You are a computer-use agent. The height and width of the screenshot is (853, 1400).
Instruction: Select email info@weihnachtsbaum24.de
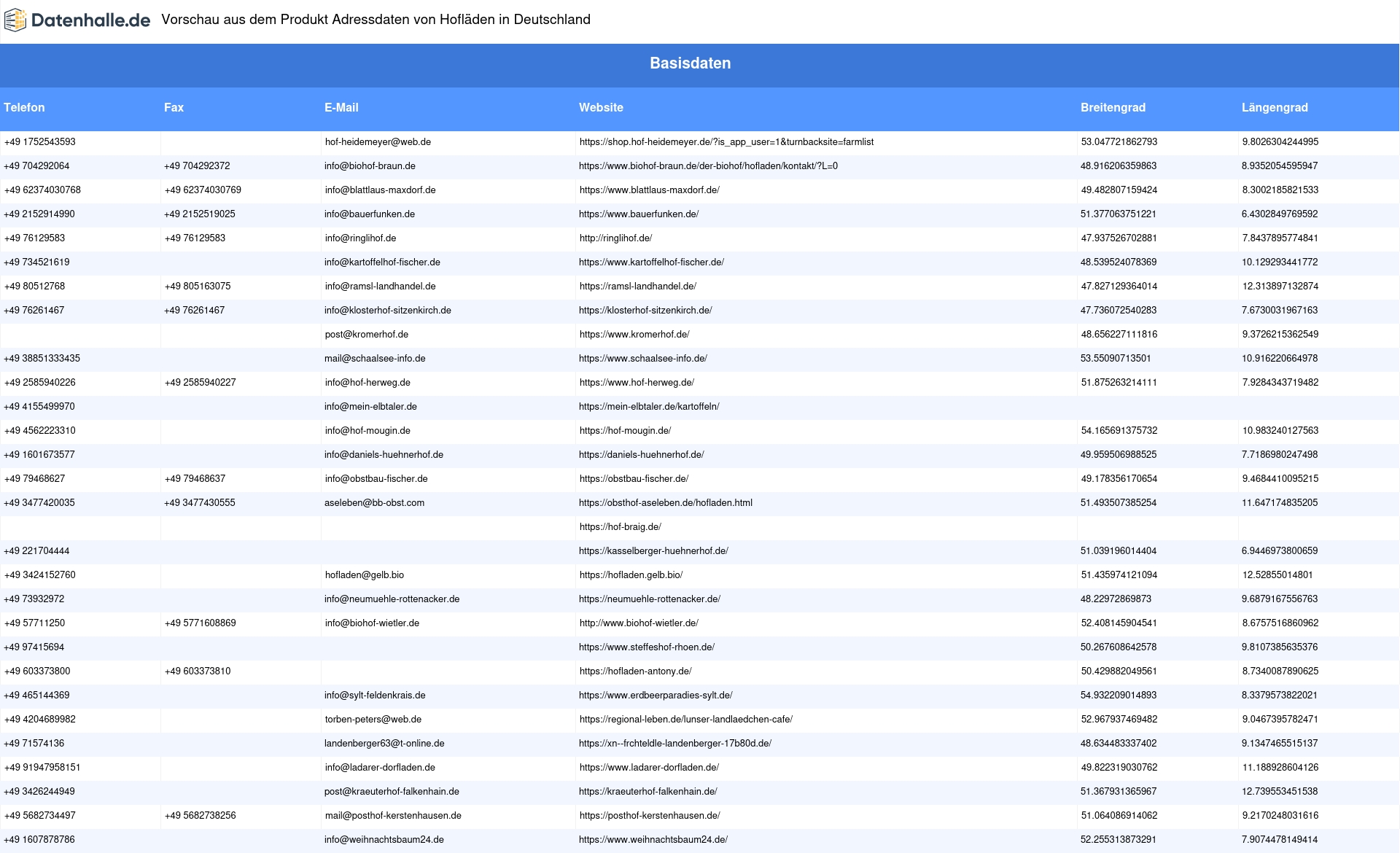coord(384,840)
